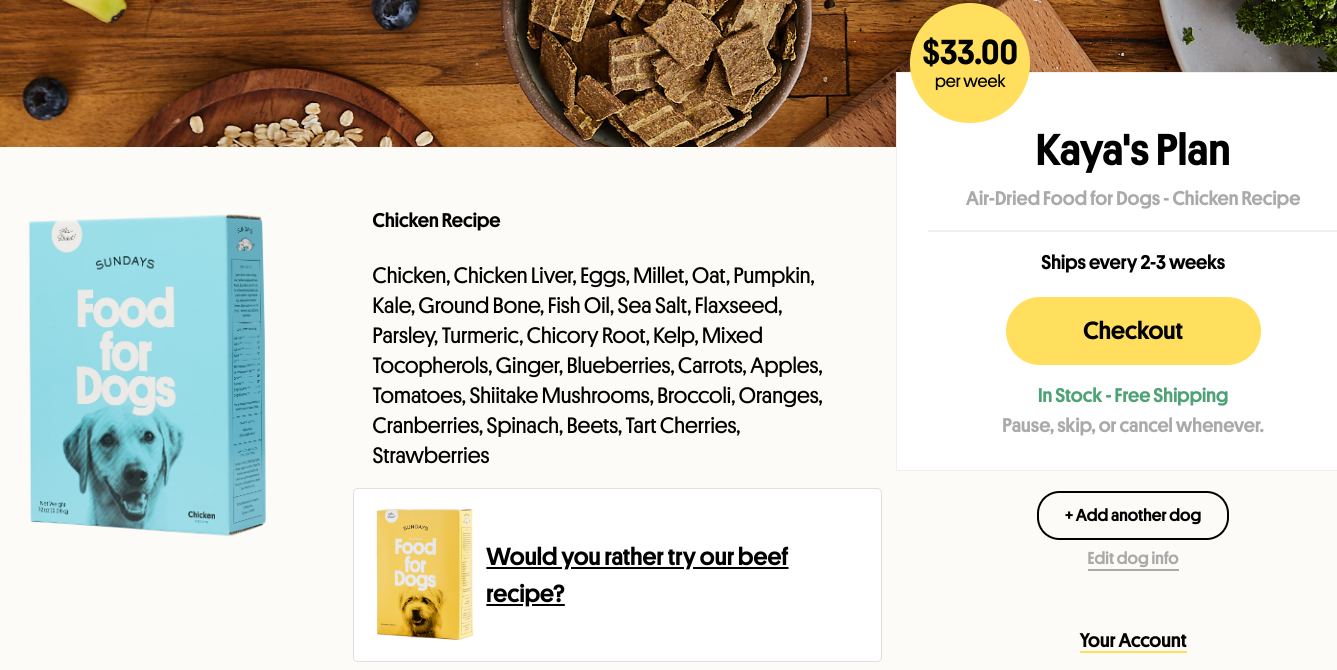Image resolution: width=1337 pixels, height=670 pixels.
Task: Select the yellow beef recipe box thumbnail
Action: coord(423,573)
